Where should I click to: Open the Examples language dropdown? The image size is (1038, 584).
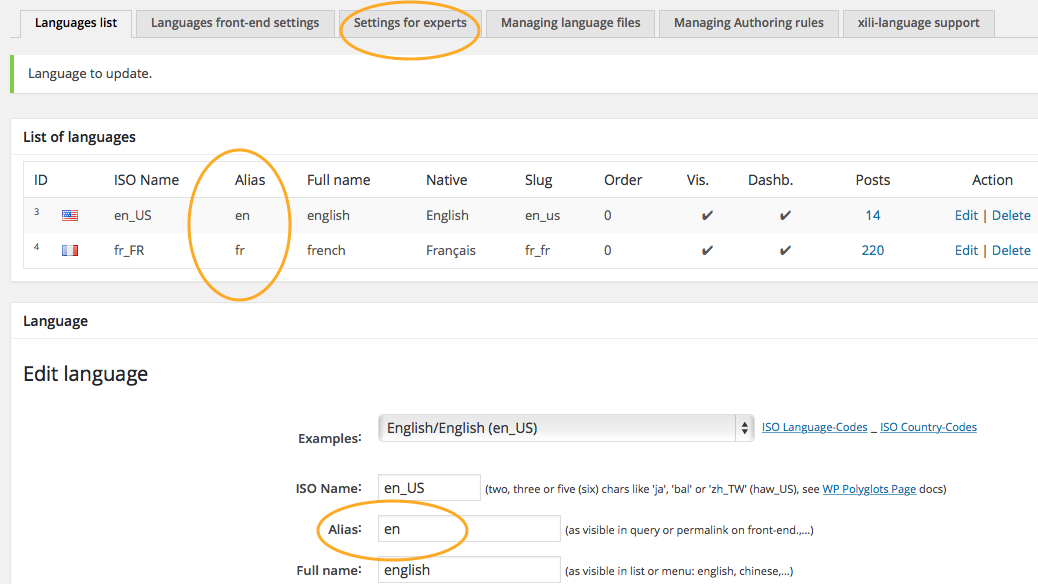click(x=560, y=427)
